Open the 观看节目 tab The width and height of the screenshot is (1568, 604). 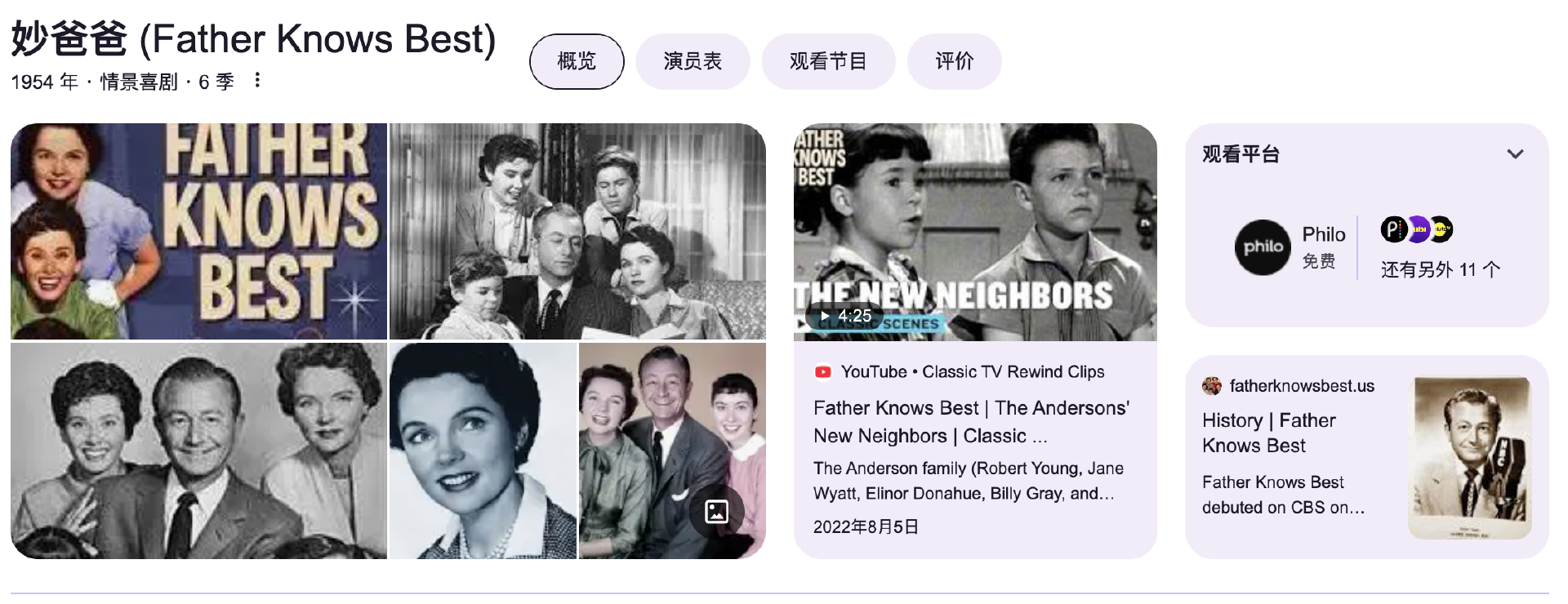click(828, 61)
